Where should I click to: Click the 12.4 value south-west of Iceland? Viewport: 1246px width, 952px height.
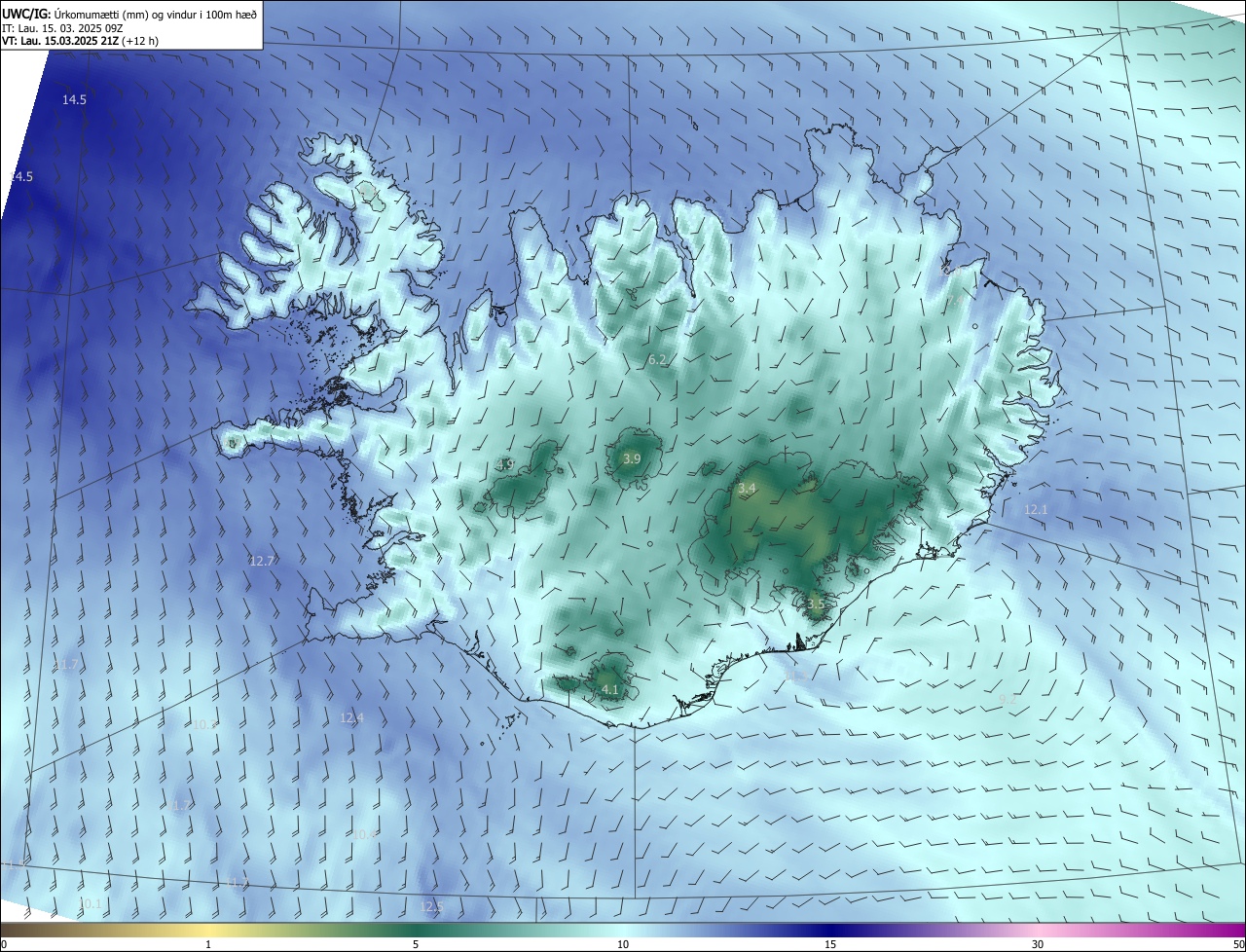point(351,717)
